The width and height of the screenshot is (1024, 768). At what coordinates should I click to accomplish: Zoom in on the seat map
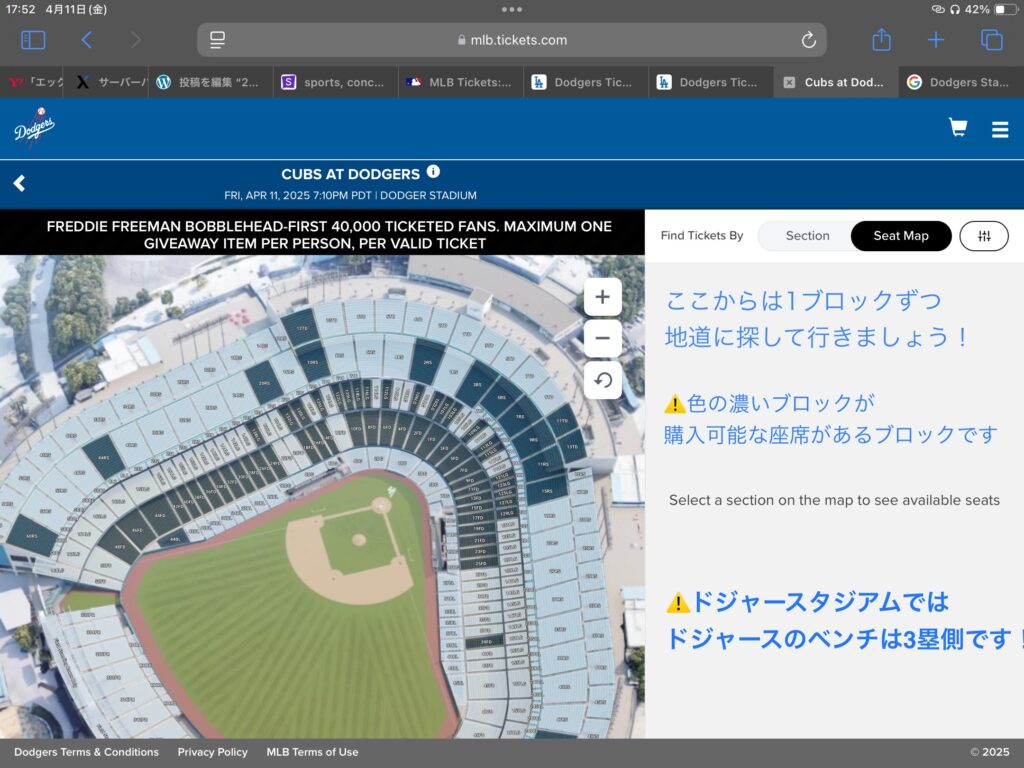pos(602,297)
